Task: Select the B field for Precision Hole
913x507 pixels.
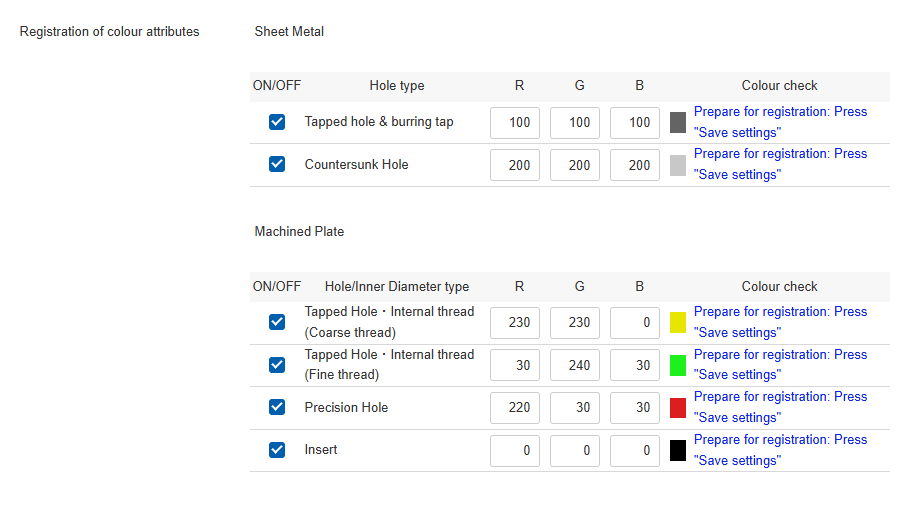Action: tap(635, 408)
